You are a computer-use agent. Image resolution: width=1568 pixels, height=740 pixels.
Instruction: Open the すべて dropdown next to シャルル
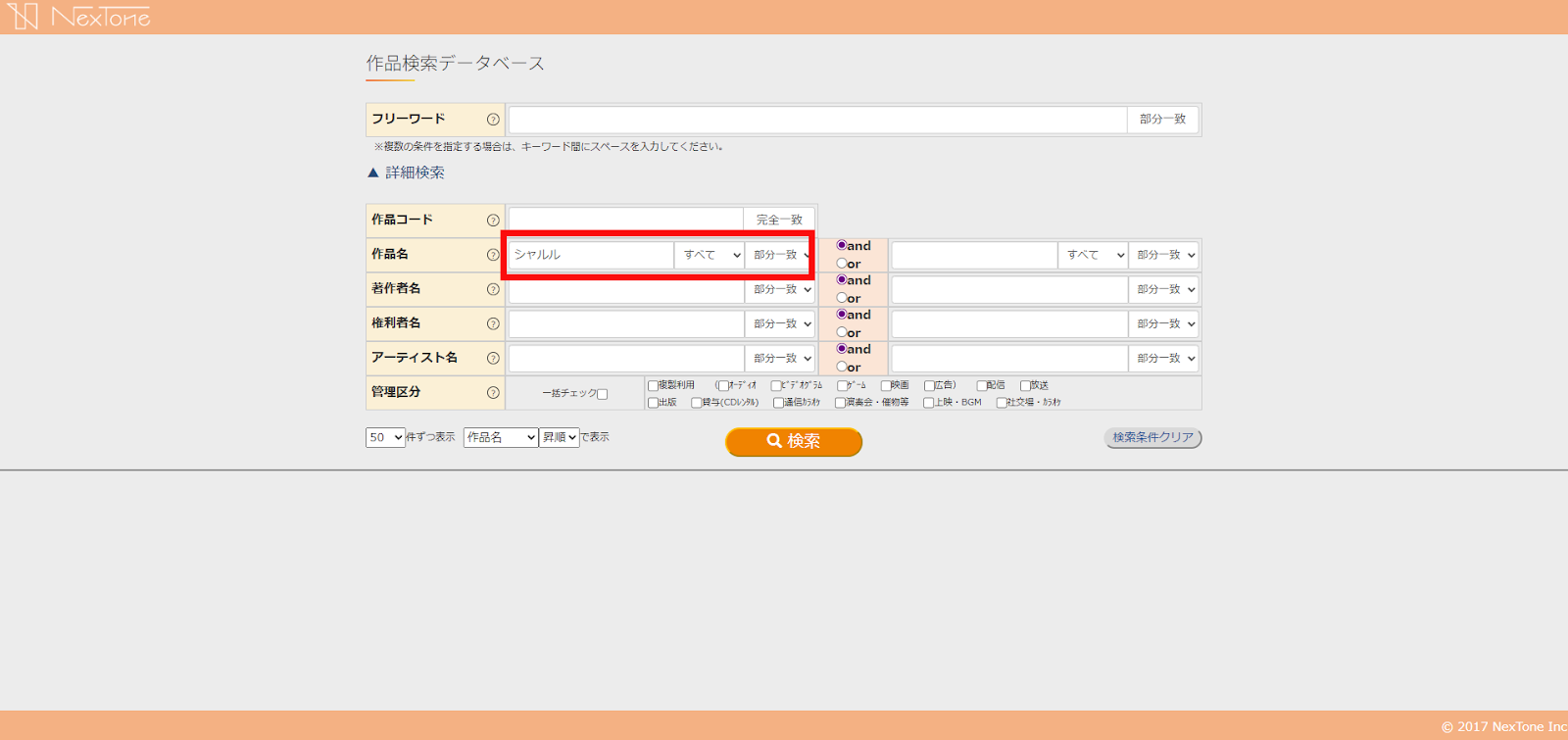(710, 255)
